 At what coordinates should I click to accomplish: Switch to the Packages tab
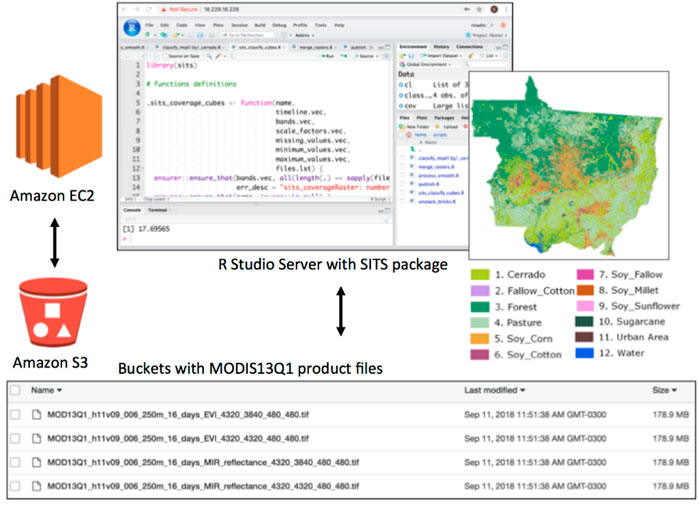coord(444,118)
